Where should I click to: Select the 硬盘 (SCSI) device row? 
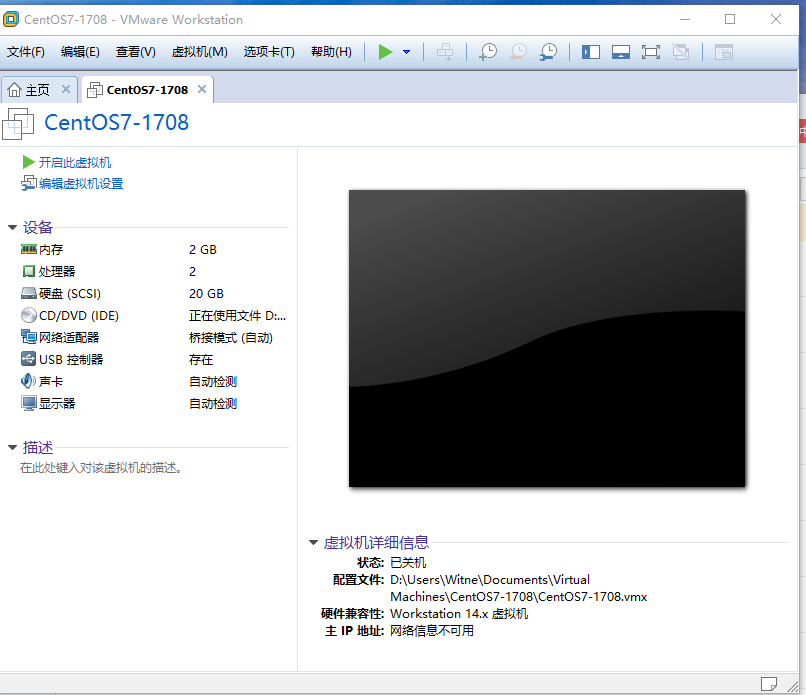tap(153, 294)
